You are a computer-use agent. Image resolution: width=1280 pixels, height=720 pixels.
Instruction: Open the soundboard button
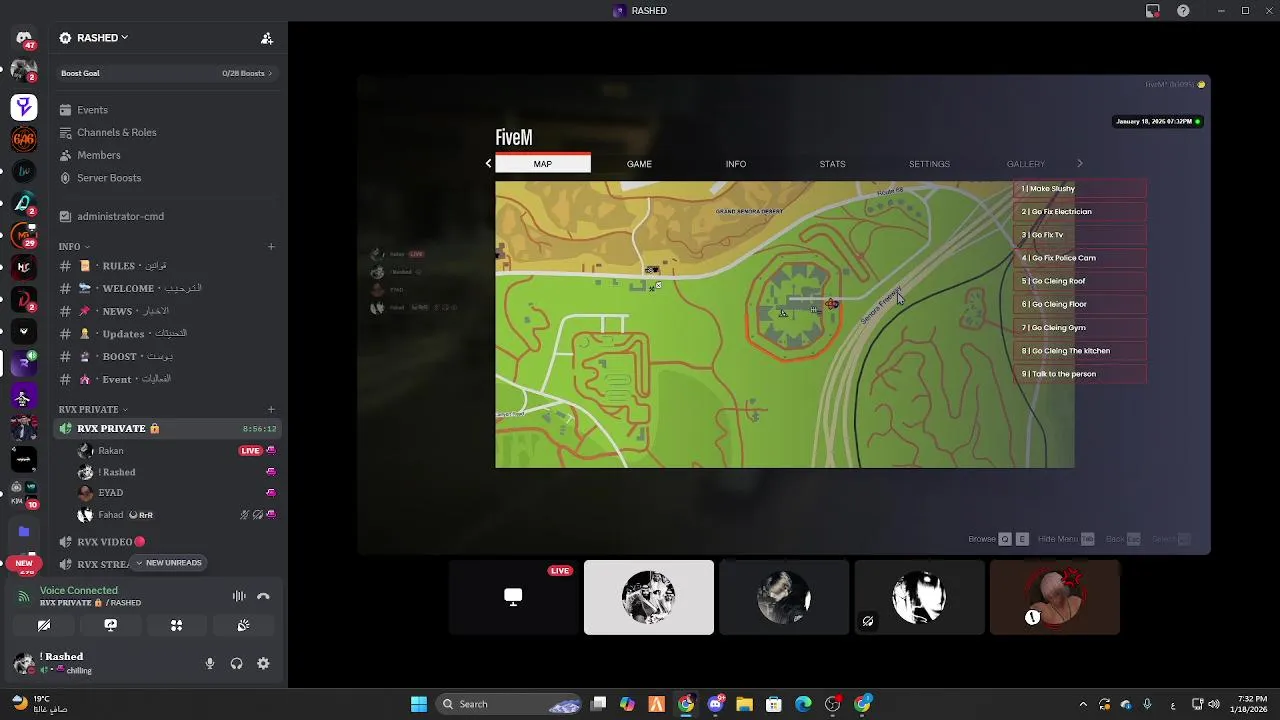243,625
